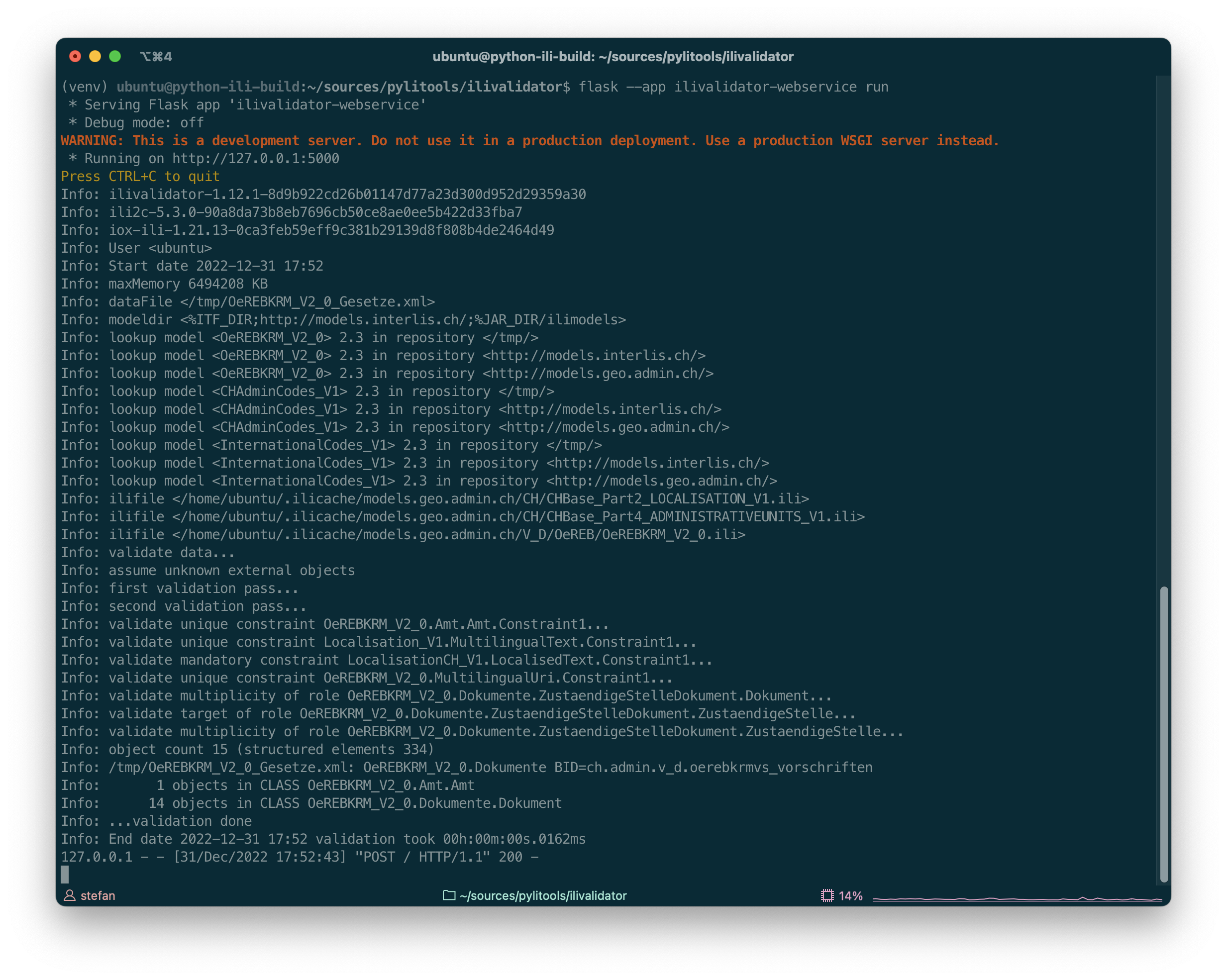The width and height of the screenshot is (1227, 980).
Task: Click the 'maxMemory 6494208 KB' line
Action: tap(165, 284)
